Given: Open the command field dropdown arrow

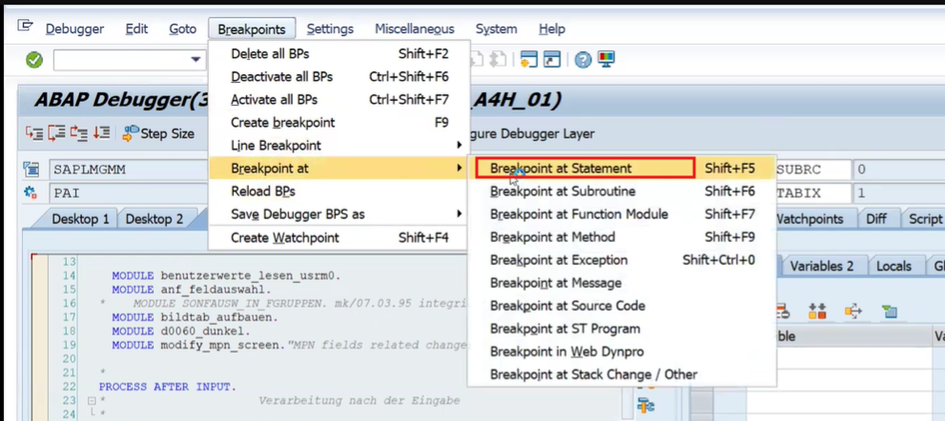Looking at the screenshot, I should (195, 60).
